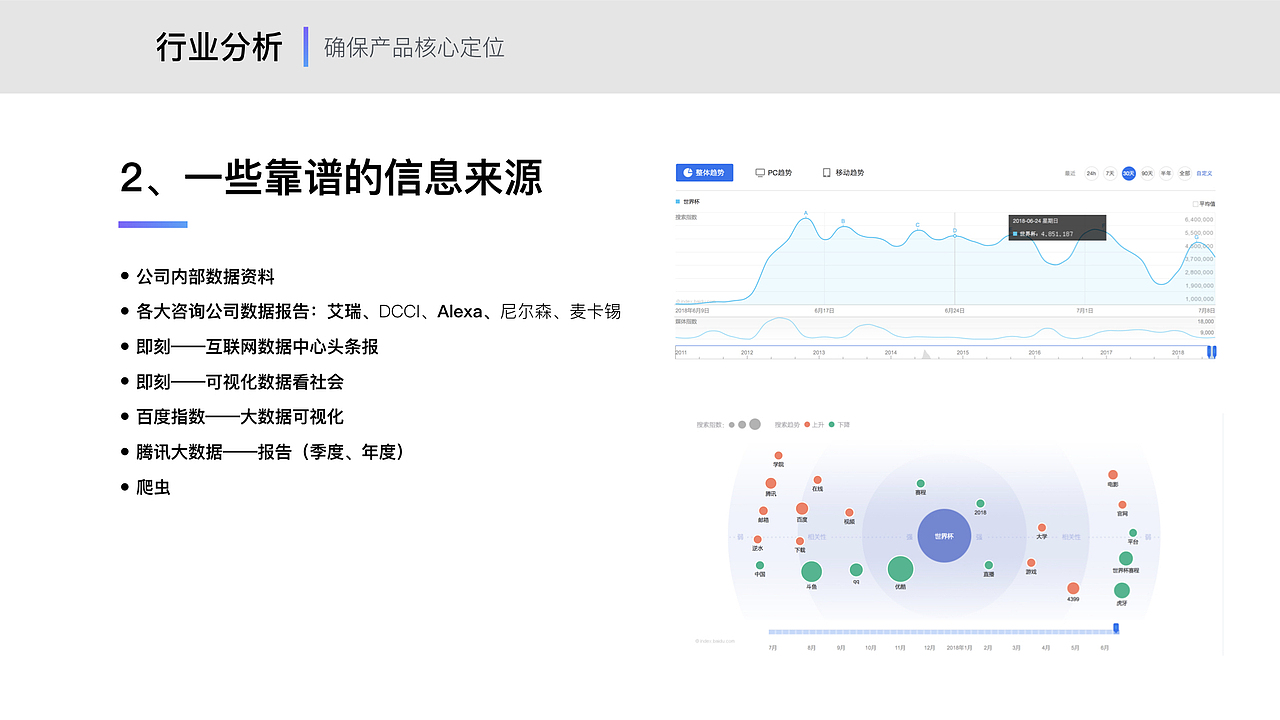Click the pie chart icon in 整体趋势
The height and width of the screenshot is (720, 1280).
(688, 173)
